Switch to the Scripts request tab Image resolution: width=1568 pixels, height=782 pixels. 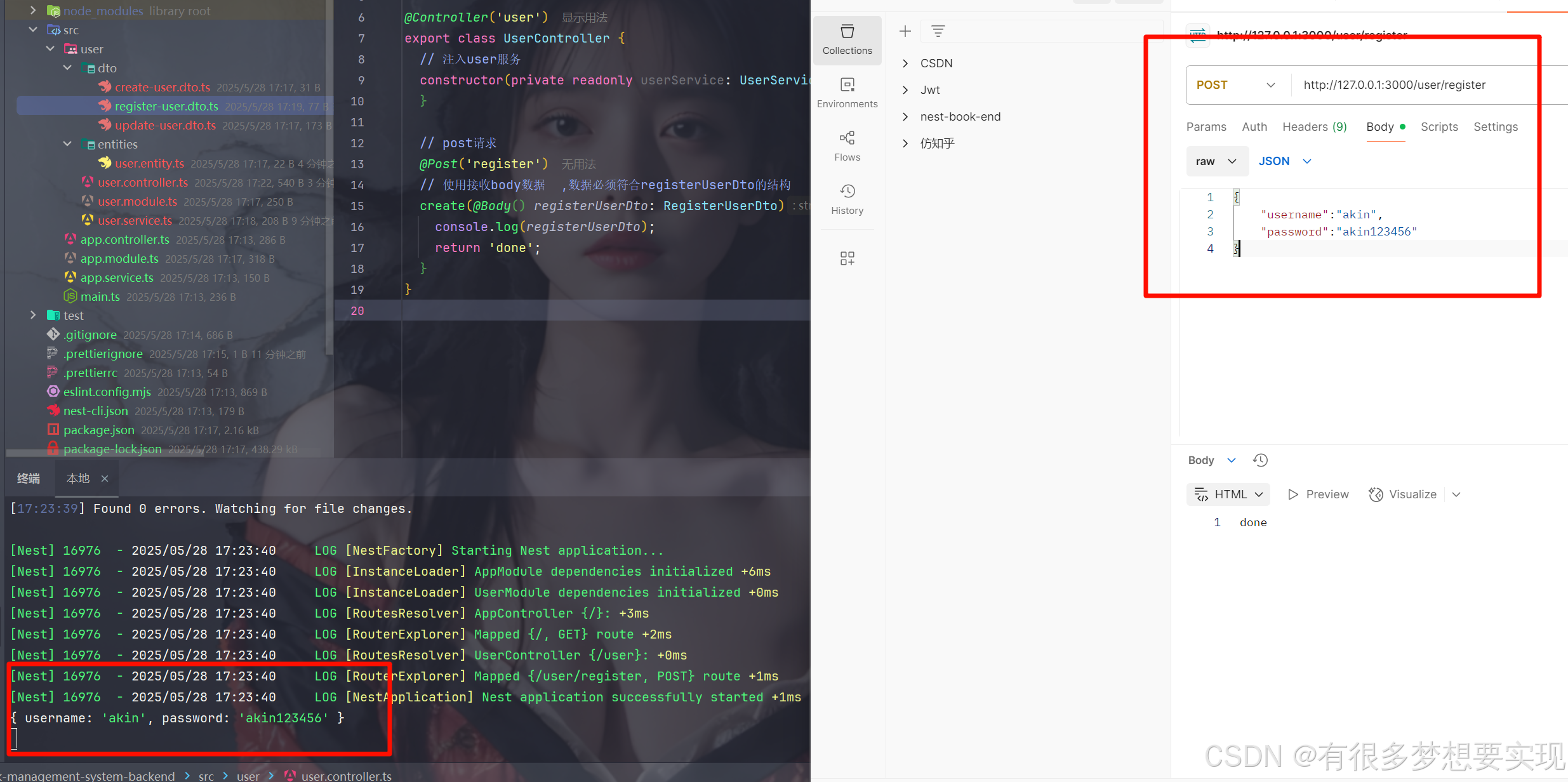[1438, 127]
